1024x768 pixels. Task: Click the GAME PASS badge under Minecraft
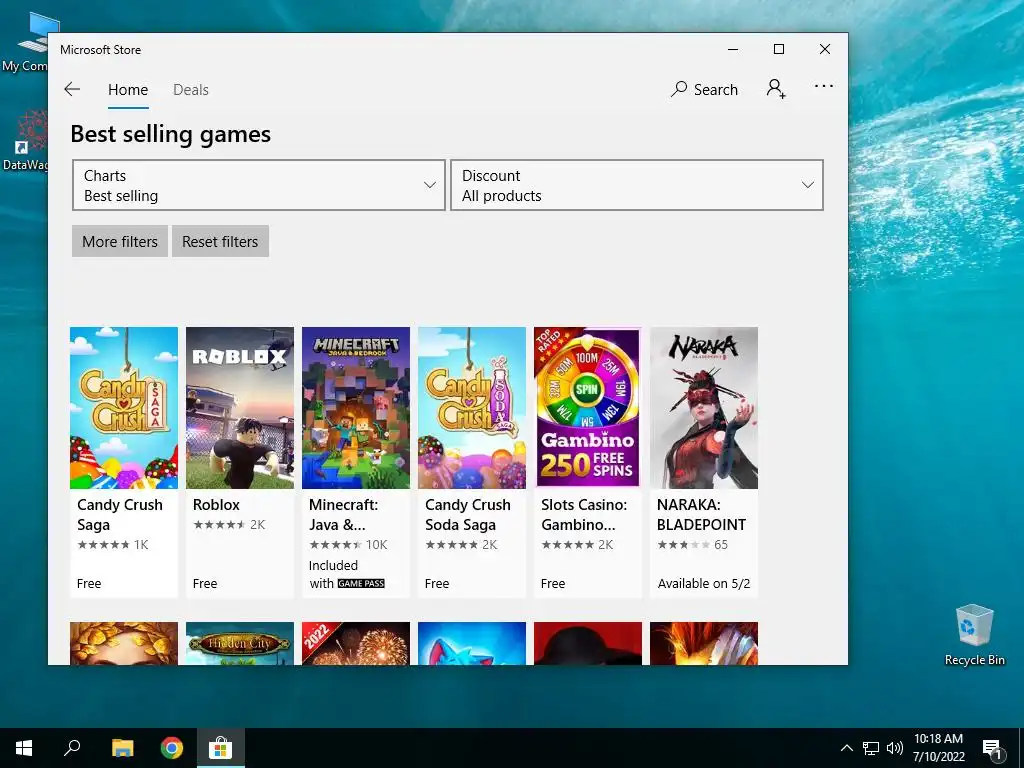361,584
